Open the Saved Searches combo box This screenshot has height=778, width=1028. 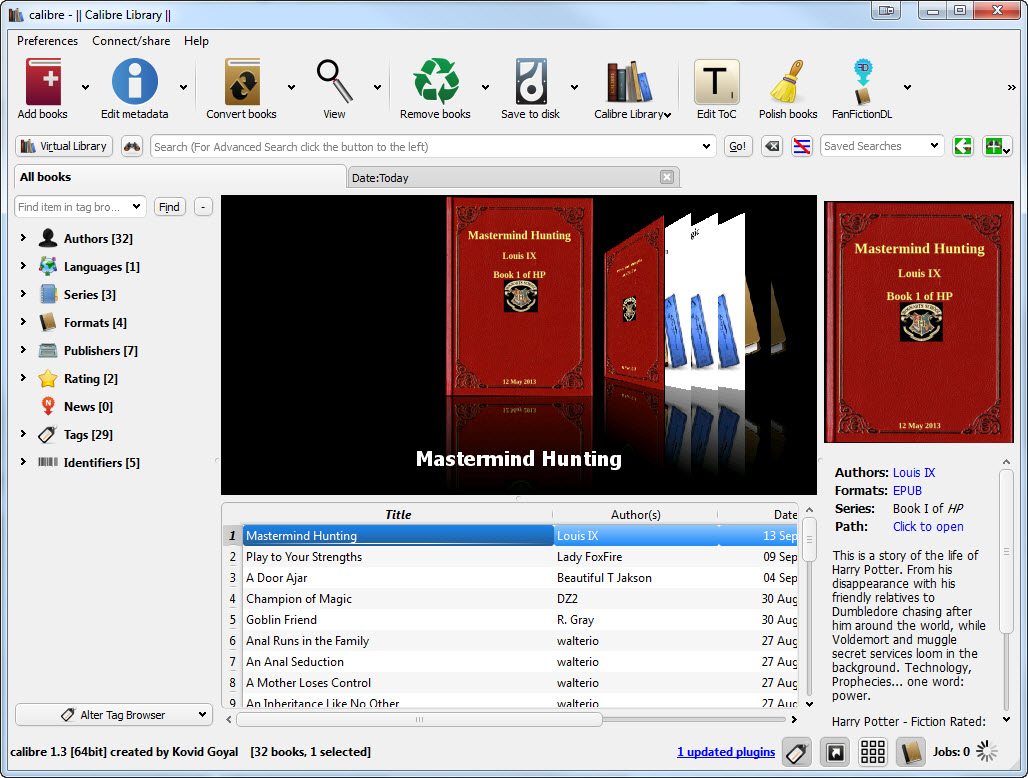[x=882, y=146]
